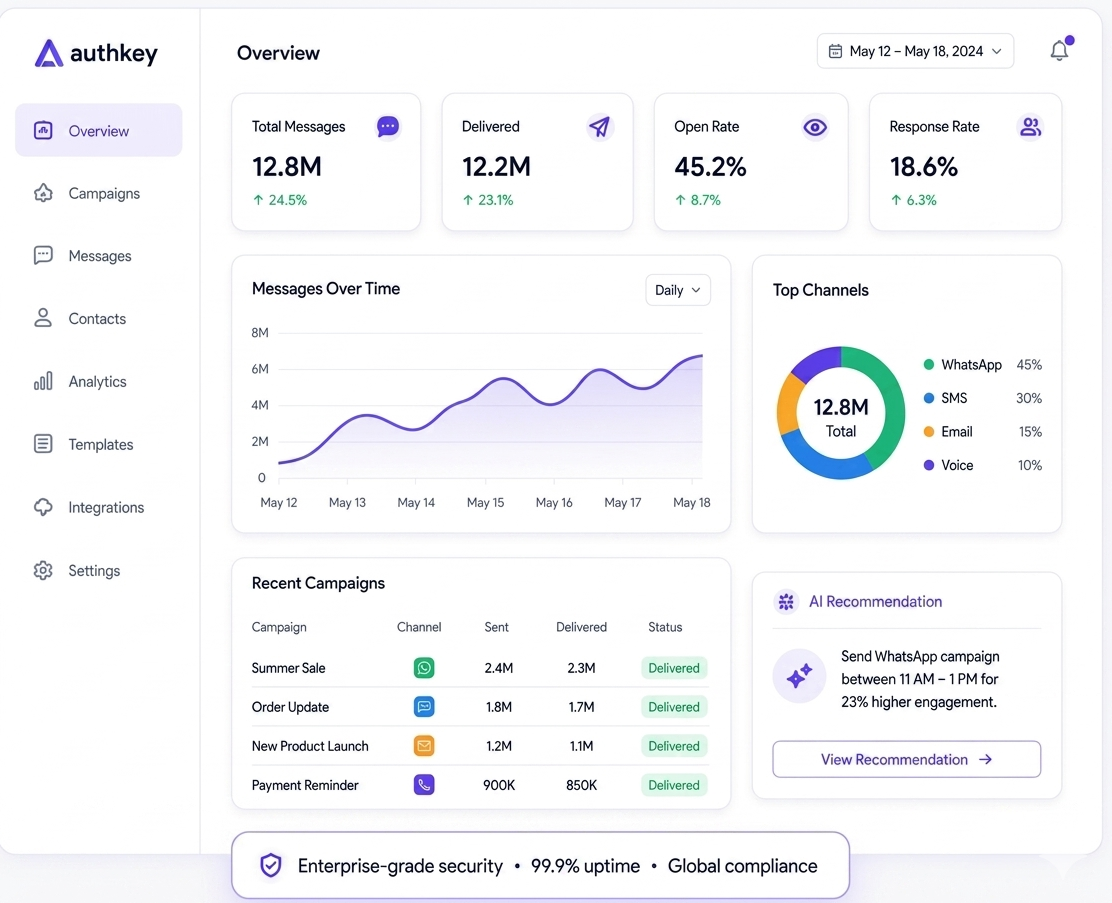The width and height of the screenshot is (1112, 903).
Task: Click Delivered status badge for Payment Reminder
Action: (x=674, y=785)
